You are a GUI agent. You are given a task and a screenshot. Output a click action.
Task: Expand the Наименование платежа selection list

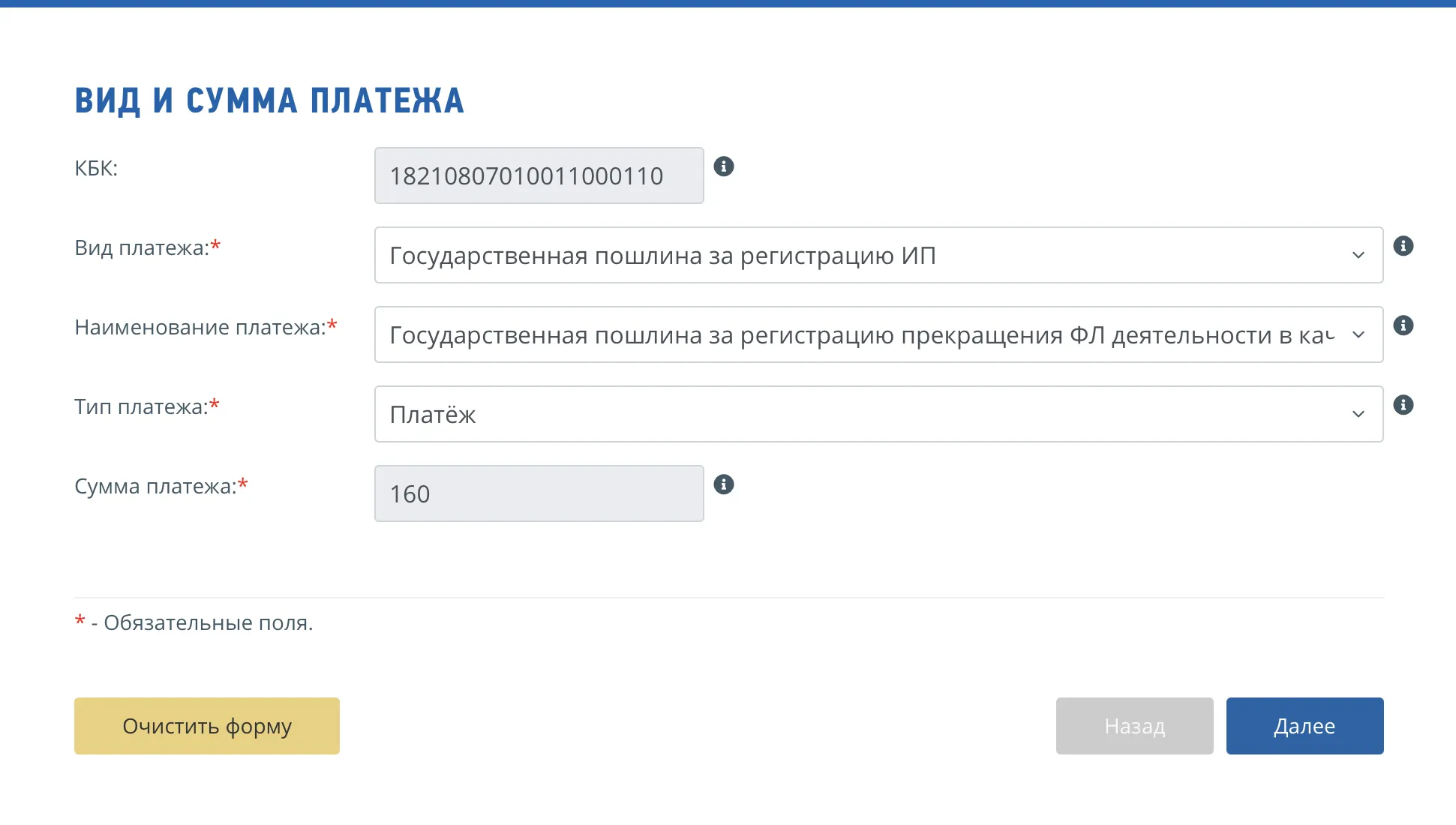click(x=878, y=335)
